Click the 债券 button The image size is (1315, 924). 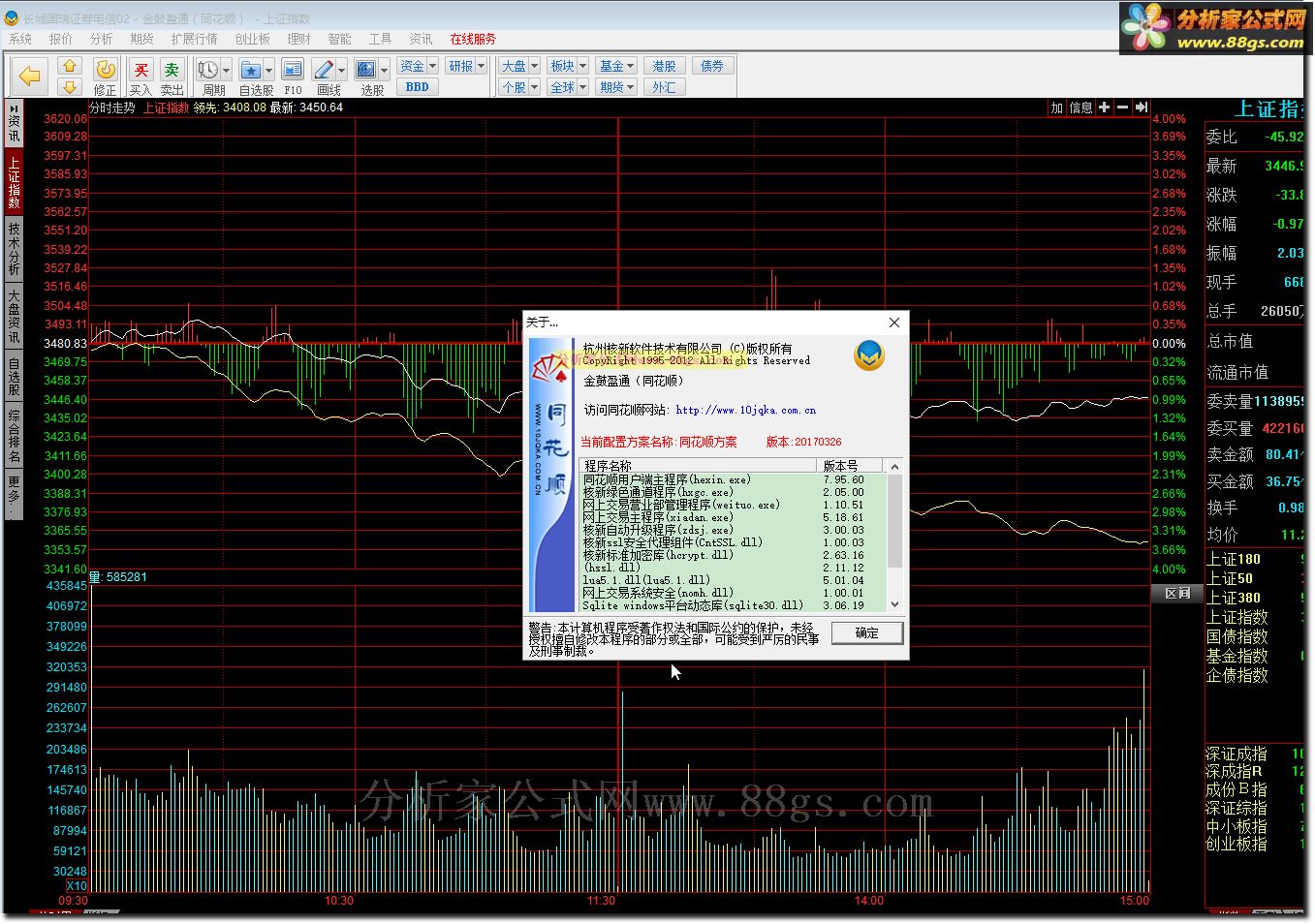(x=712, y=66)
